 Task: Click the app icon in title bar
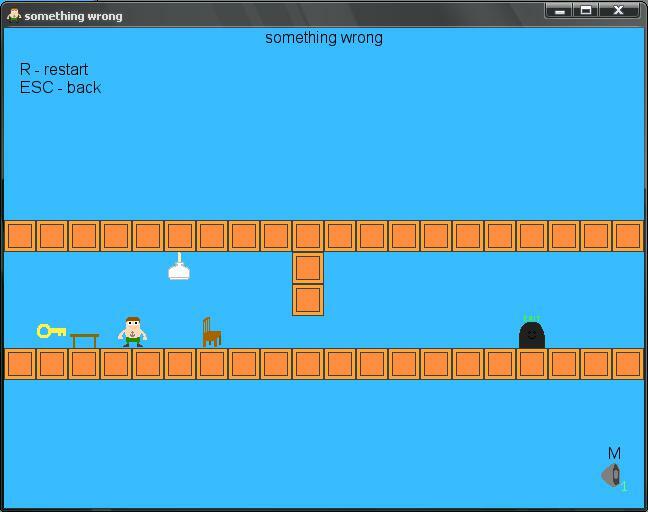tap(14, 15)
